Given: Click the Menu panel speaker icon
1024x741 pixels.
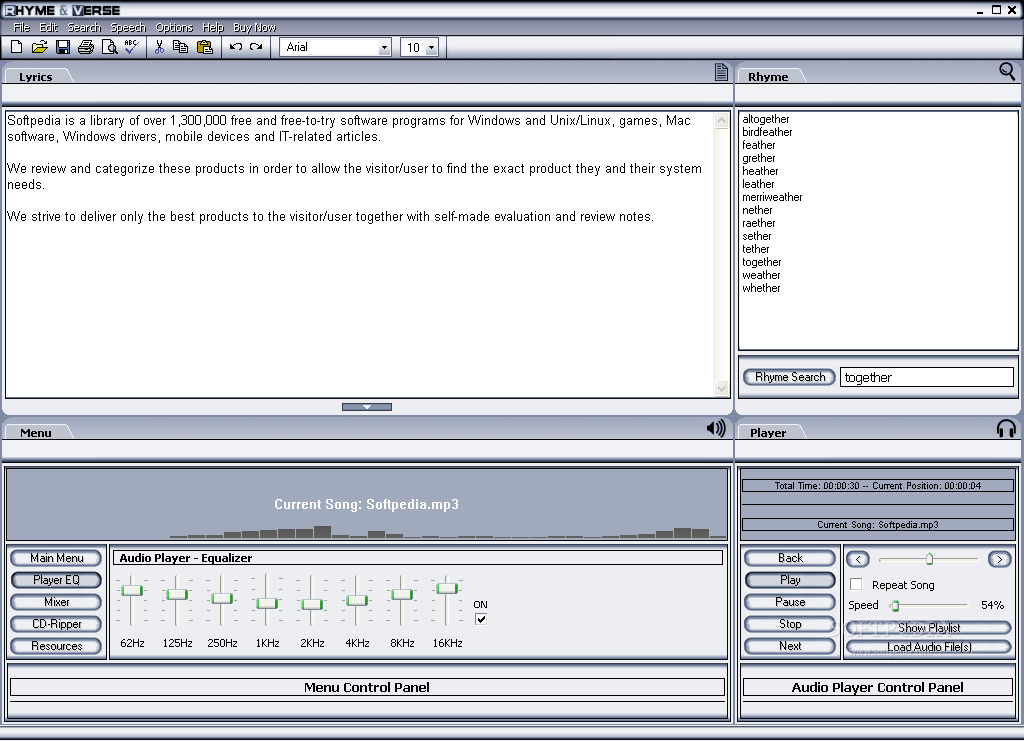Looking at the screenshot, I should [716, 428].
